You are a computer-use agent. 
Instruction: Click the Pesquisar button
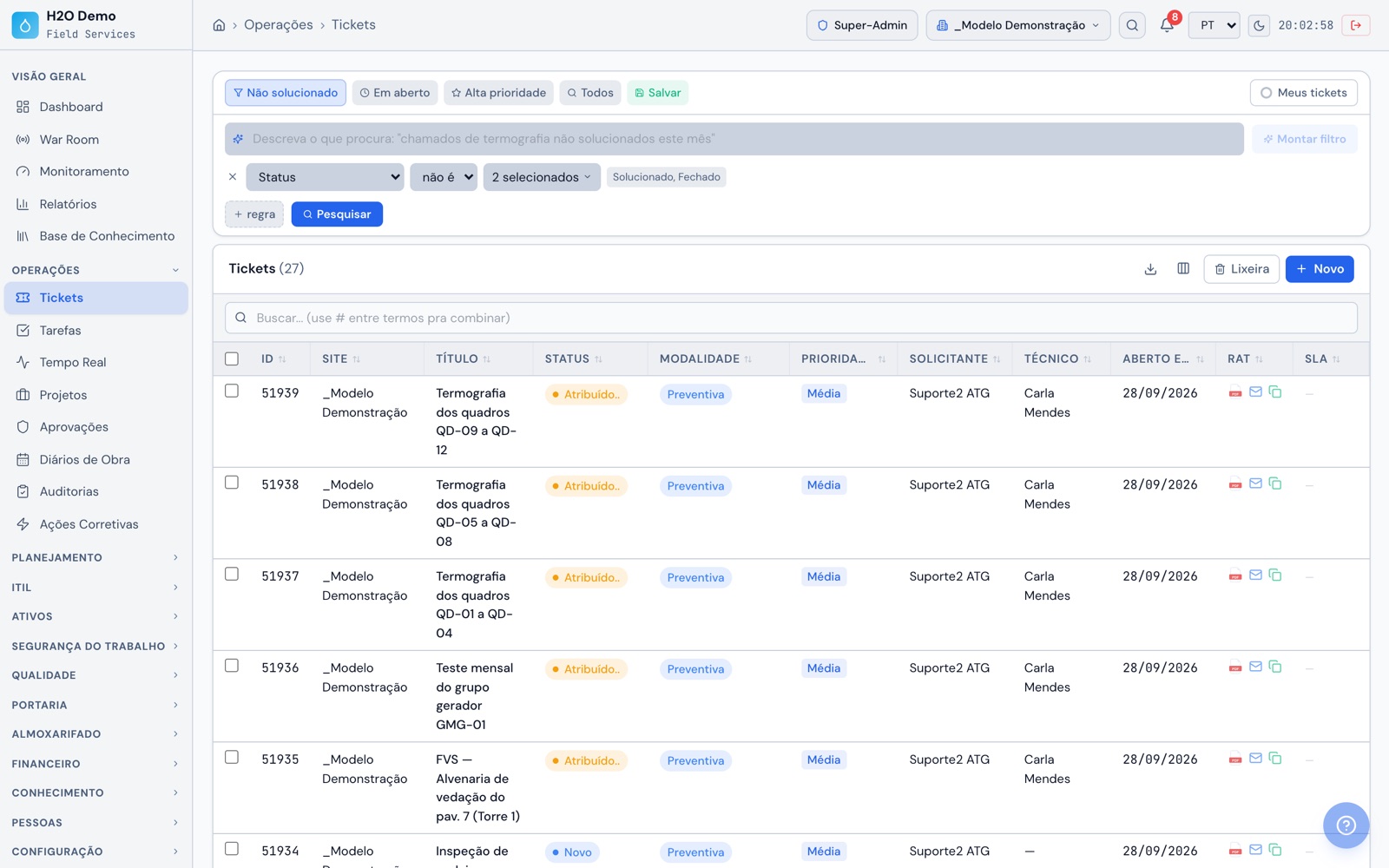coord(337,214)
